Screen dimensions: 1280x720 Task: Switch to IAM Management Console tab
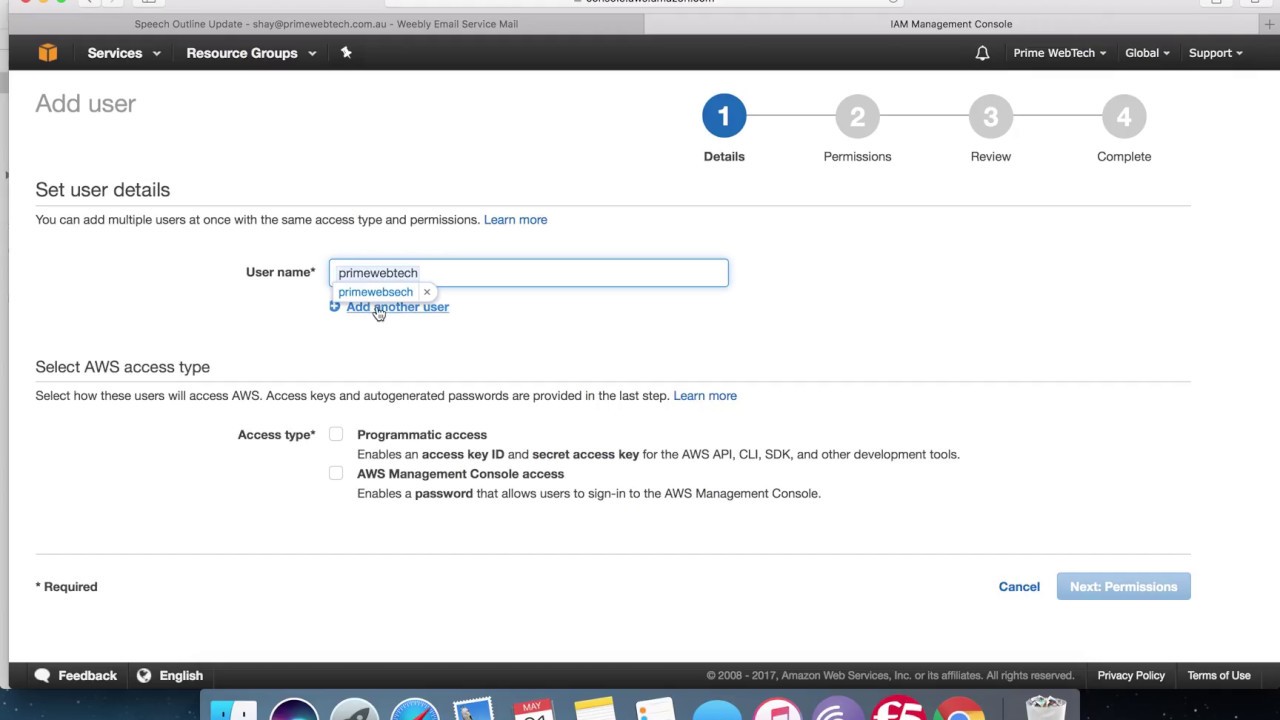tap(951, 24)
